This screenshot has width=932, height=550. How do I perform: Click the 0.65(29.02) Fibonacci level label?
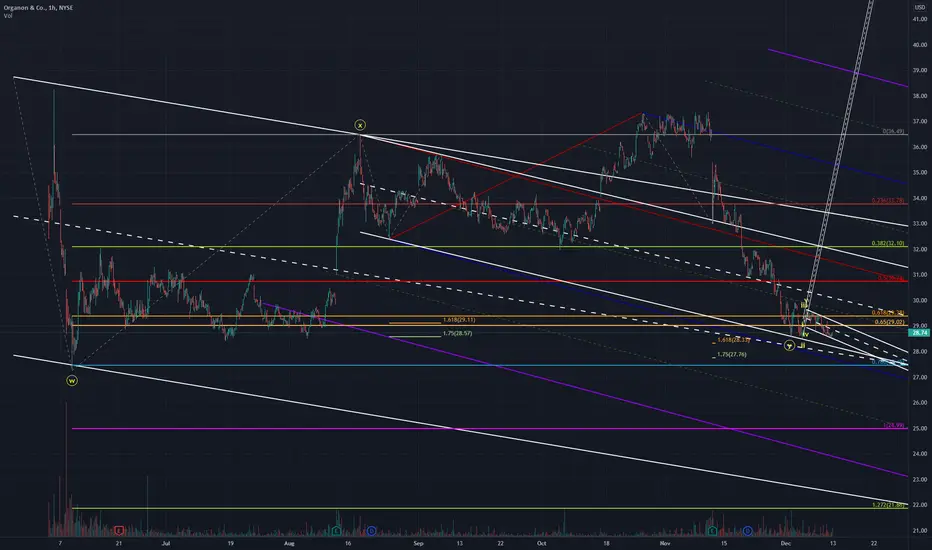click(x=890, y=322)
